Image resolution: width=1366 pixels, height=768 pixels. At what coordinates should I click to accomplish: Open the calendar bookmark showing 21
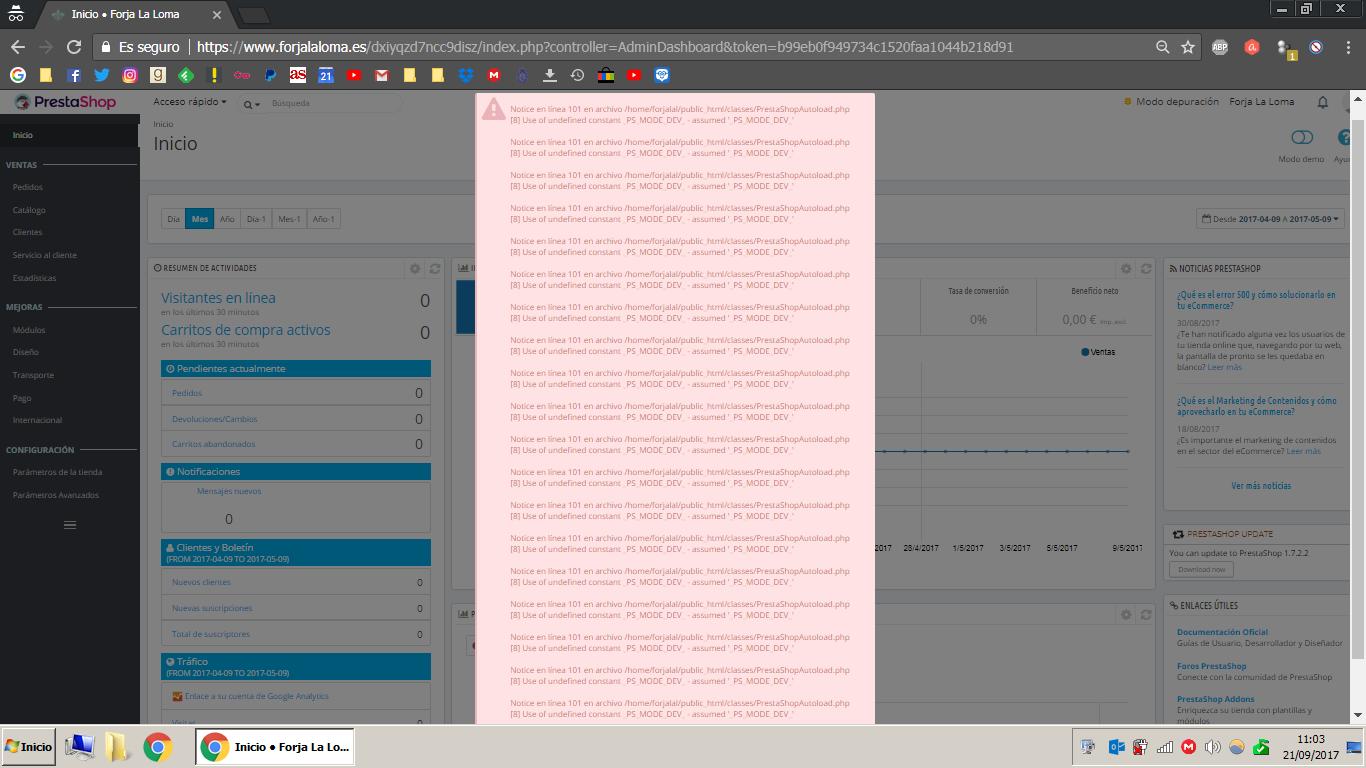pyautogui.click(x=326, y=75)
